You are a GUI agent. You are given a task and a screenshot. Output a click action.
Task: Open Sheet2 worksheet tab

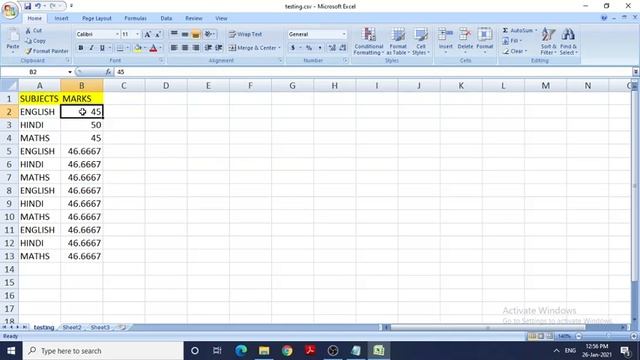(x=72, y=327)
